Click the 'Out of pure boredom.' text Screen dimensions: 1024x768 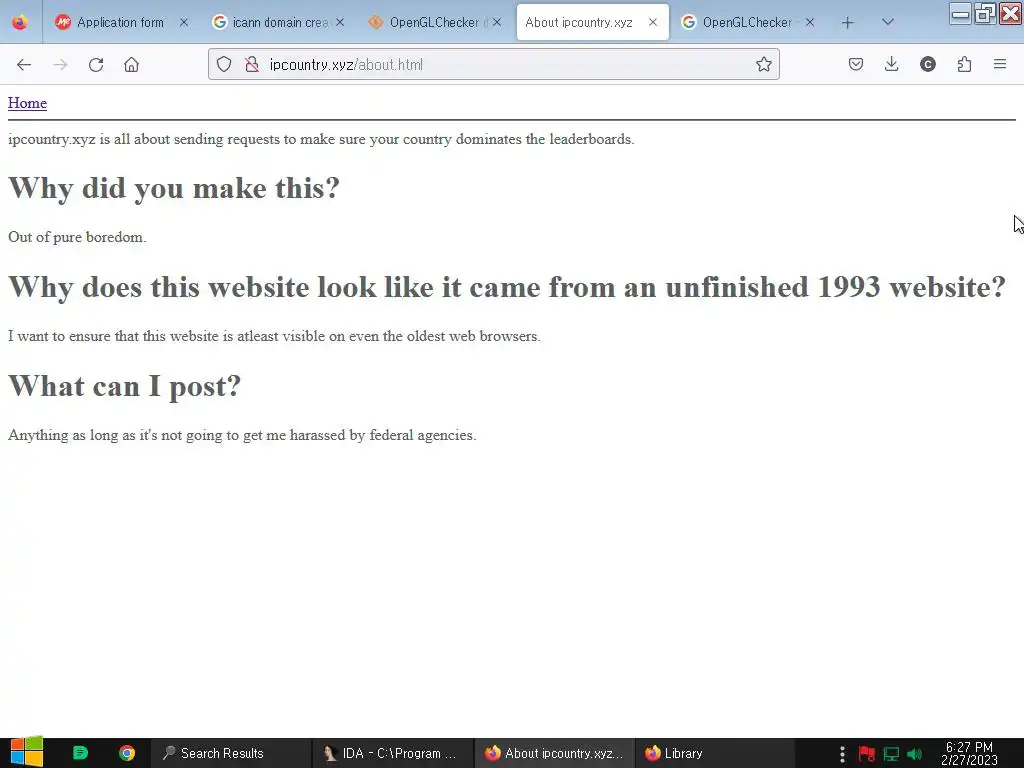coord(77,237)
